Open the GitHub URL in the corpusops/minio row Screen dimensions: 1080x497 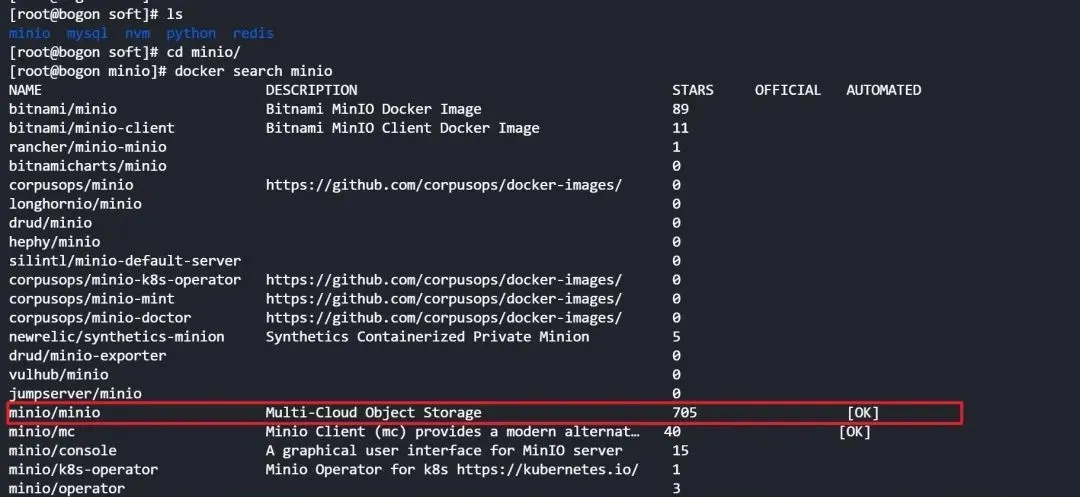(444, 185)
